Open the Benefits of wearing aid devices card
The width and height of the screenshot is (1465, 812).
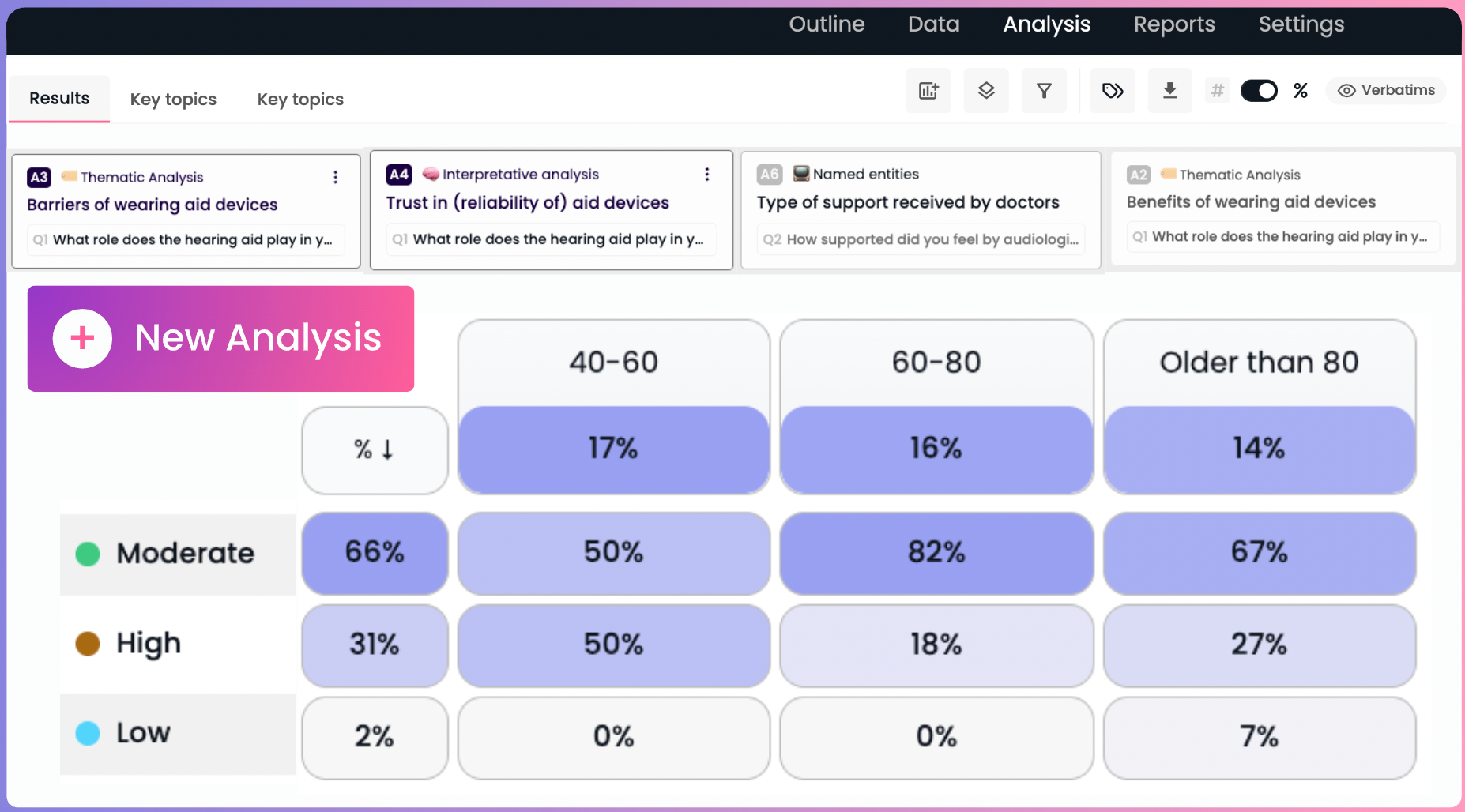[x=1283, y=209]
